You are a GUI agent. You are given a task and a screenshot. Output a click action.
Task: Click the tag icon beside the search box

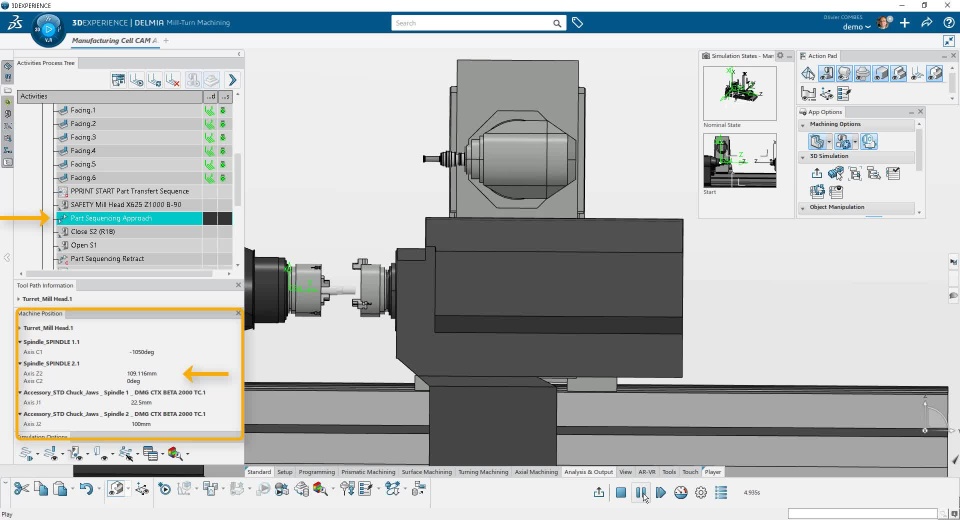point(577,23)
